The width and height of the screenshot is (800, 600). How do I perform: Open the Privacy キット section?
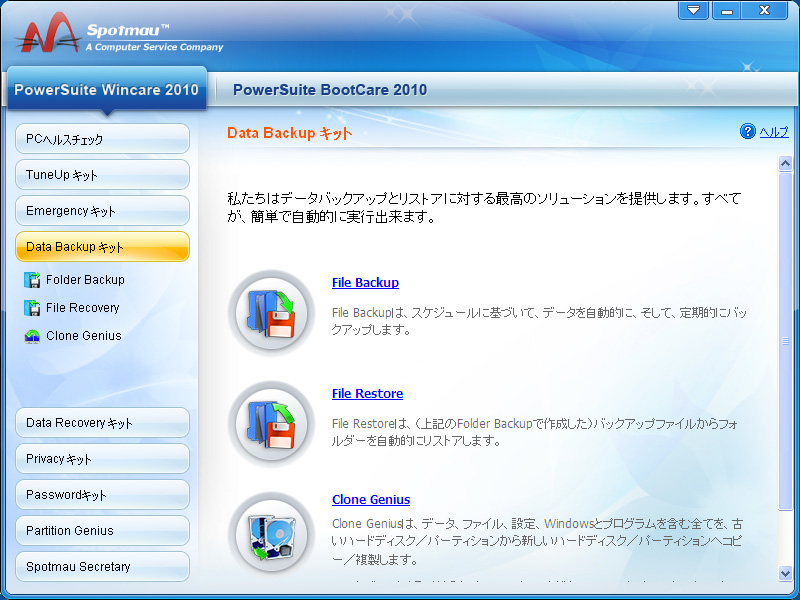(103, 459)
